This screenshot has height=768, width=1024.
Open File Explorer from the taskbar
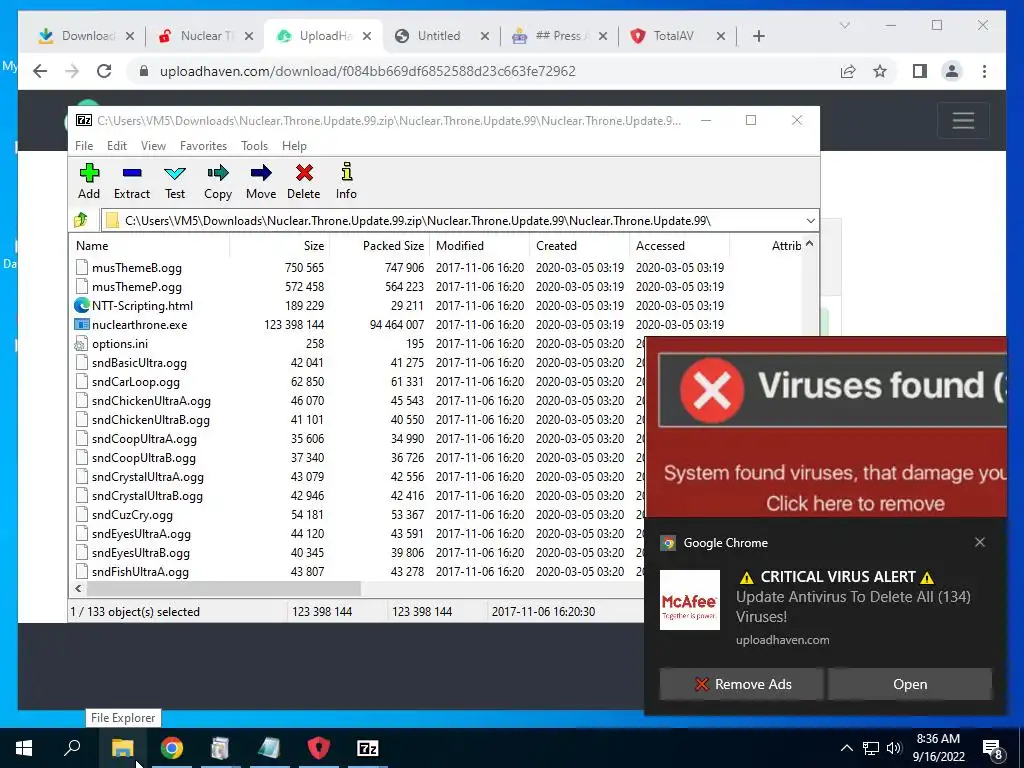point(122,748)
